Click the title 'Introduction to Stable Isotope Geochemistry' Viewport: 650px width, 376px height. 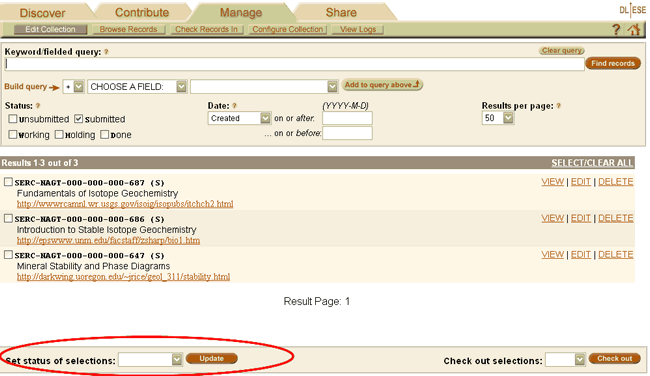107,230
